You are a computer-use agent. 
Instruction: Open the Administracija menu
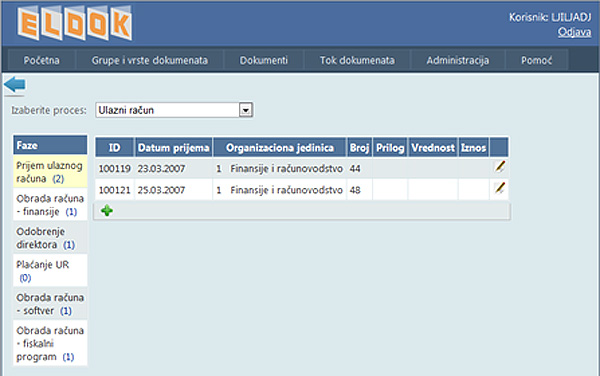458,60
